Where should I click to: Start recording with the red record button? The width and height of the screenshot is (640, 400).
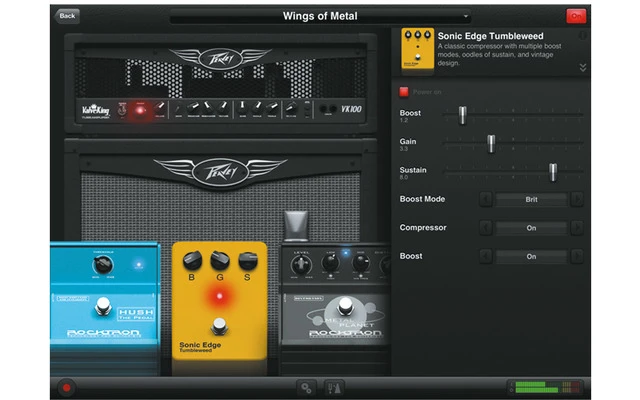(x=67, y=388)
